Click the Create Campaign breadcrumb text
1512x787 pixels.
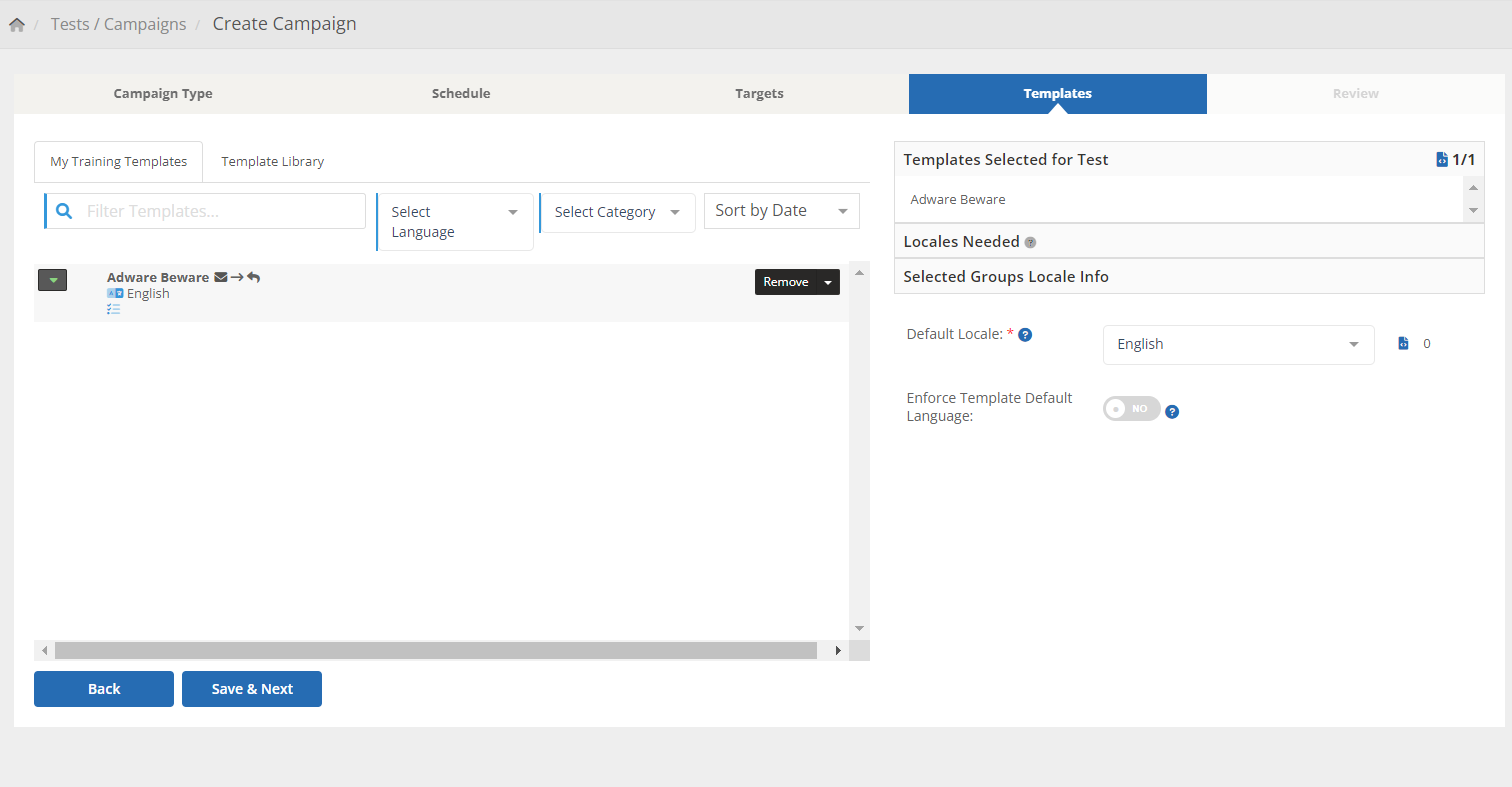pos(285,24)
